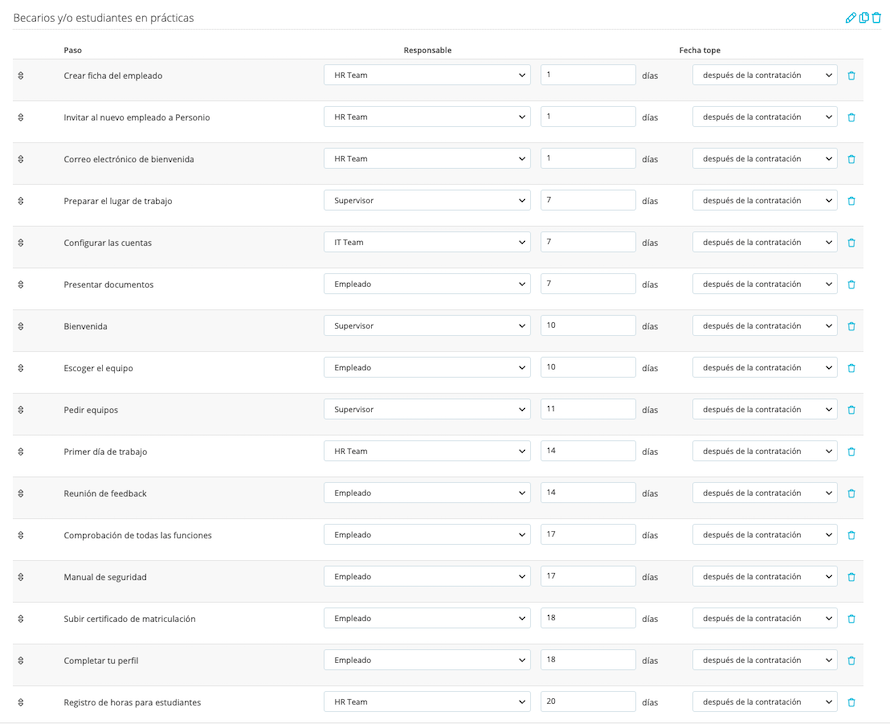Click the pencil edit icon for Becarios template
Screen dimensions: 890x724
[x=850, y=18]
